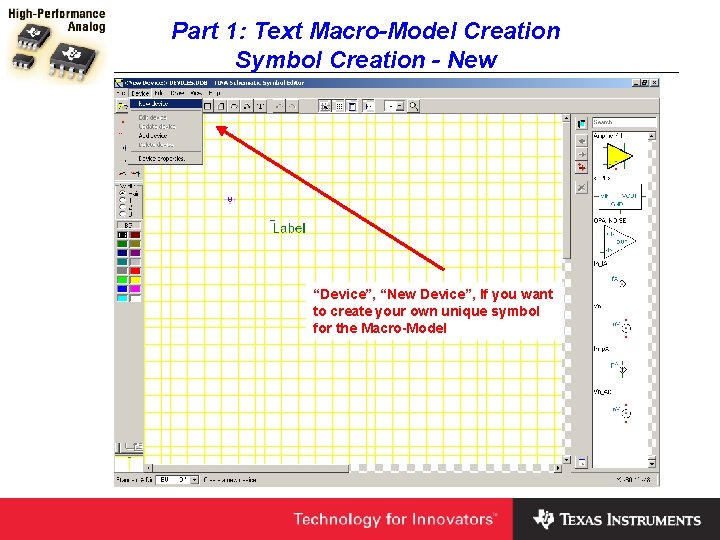Open the status bar combo box arrow

coord(194,480)
